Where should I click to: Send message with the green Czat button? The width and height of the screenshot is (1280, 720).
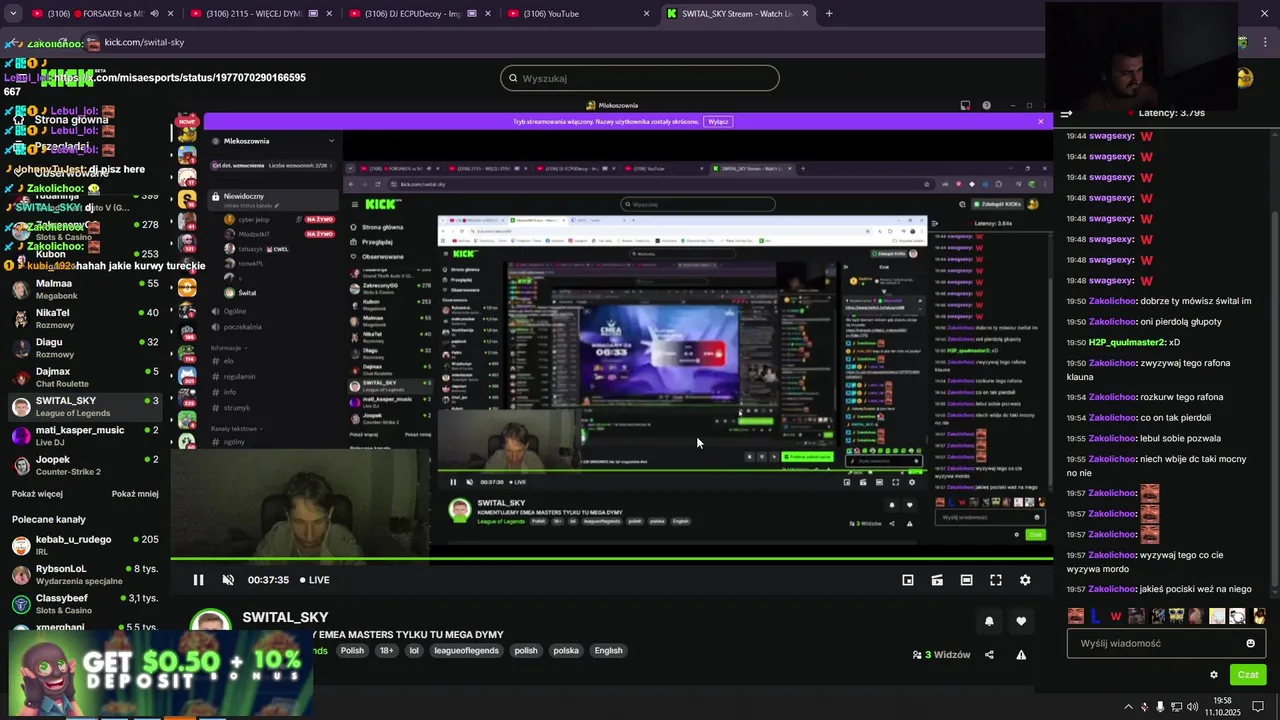point(1248,675)
